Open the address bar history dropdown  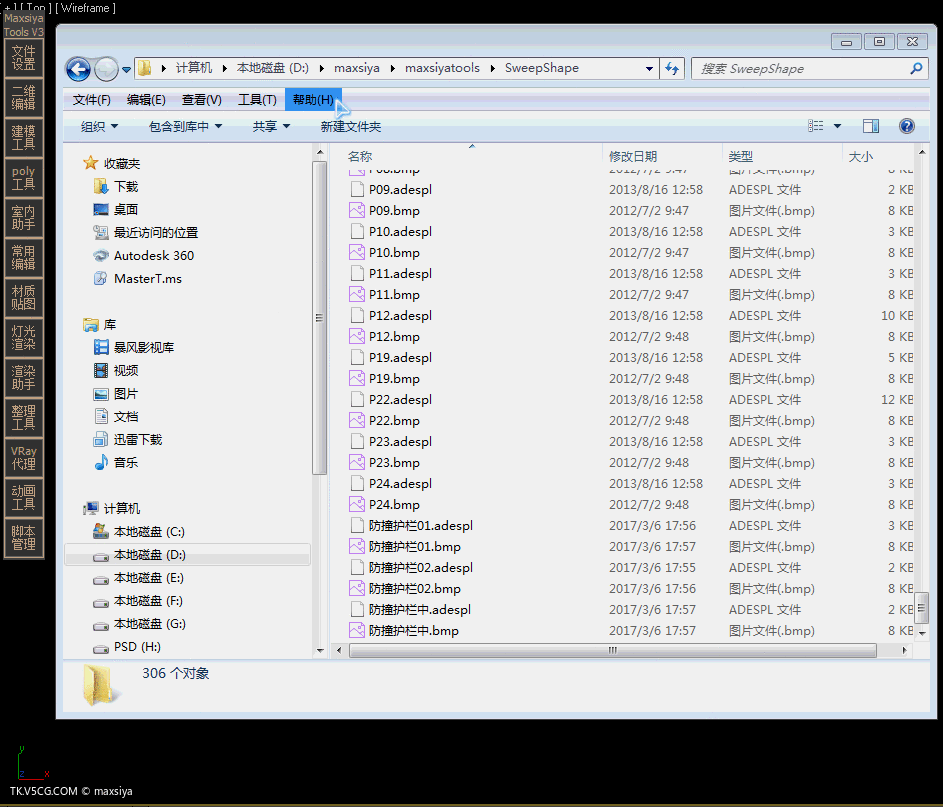(649, 69)
